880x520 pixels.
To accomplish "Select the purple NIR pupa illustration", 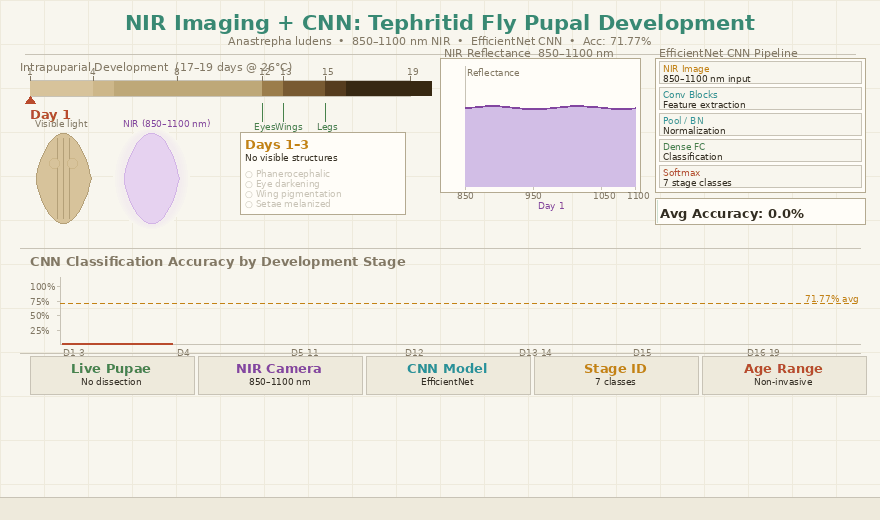I will coord(152,178).
